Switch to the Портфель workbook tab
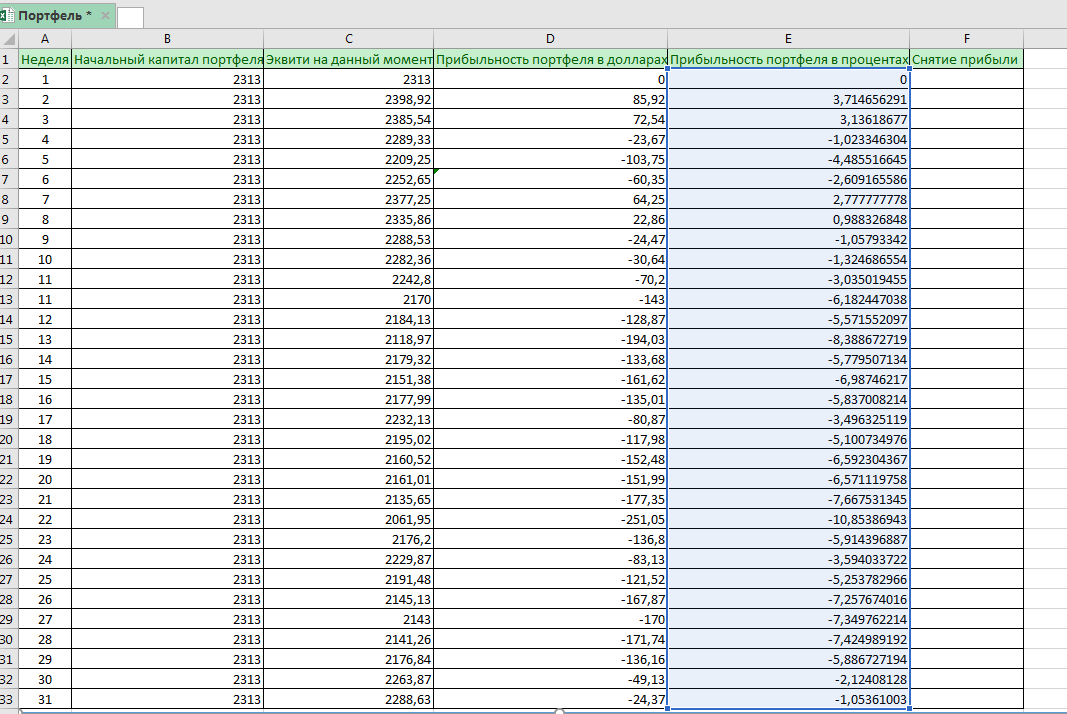 55,16
